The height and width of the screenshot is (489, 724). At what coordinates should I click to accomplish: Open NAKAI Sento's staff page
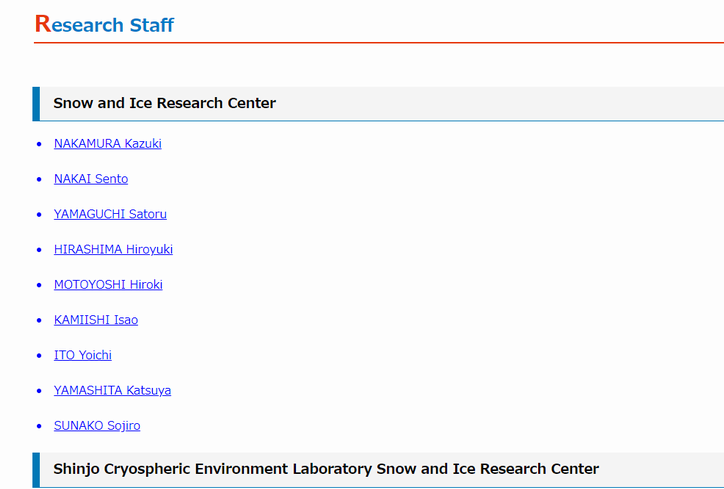click(91, 179)
